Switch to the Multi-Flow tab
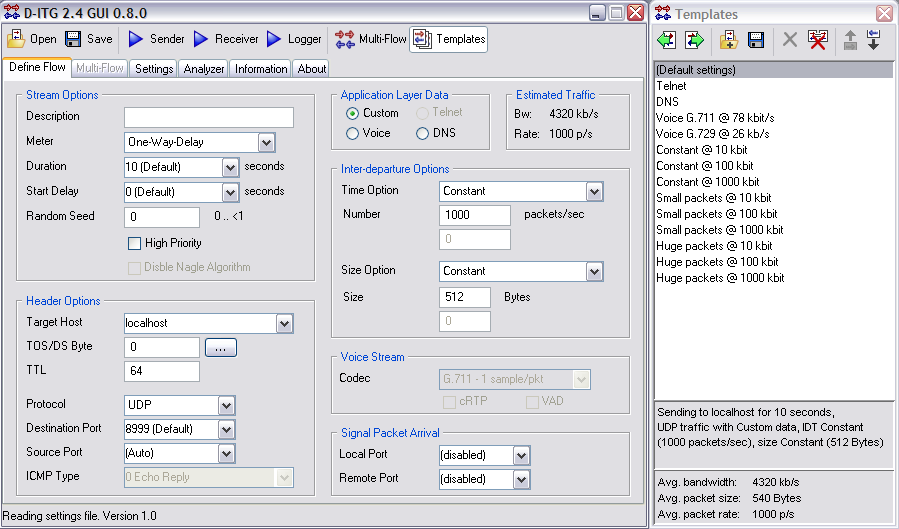The image size is (899, 529). click(100, 68)
